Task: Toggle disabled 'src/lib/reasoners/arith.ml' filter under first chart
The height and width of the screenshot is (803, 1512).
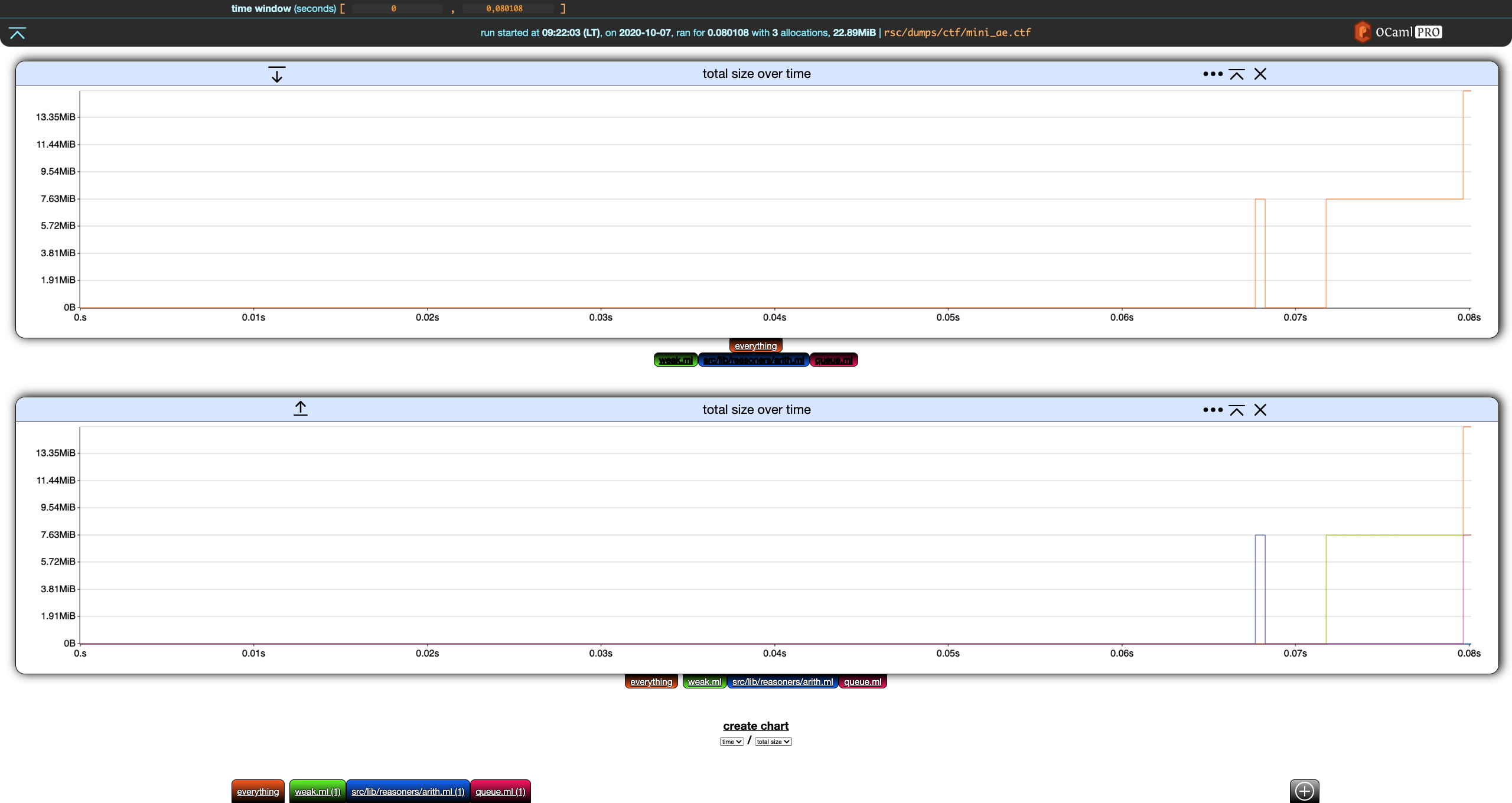Action: click(x=754, y=360)
